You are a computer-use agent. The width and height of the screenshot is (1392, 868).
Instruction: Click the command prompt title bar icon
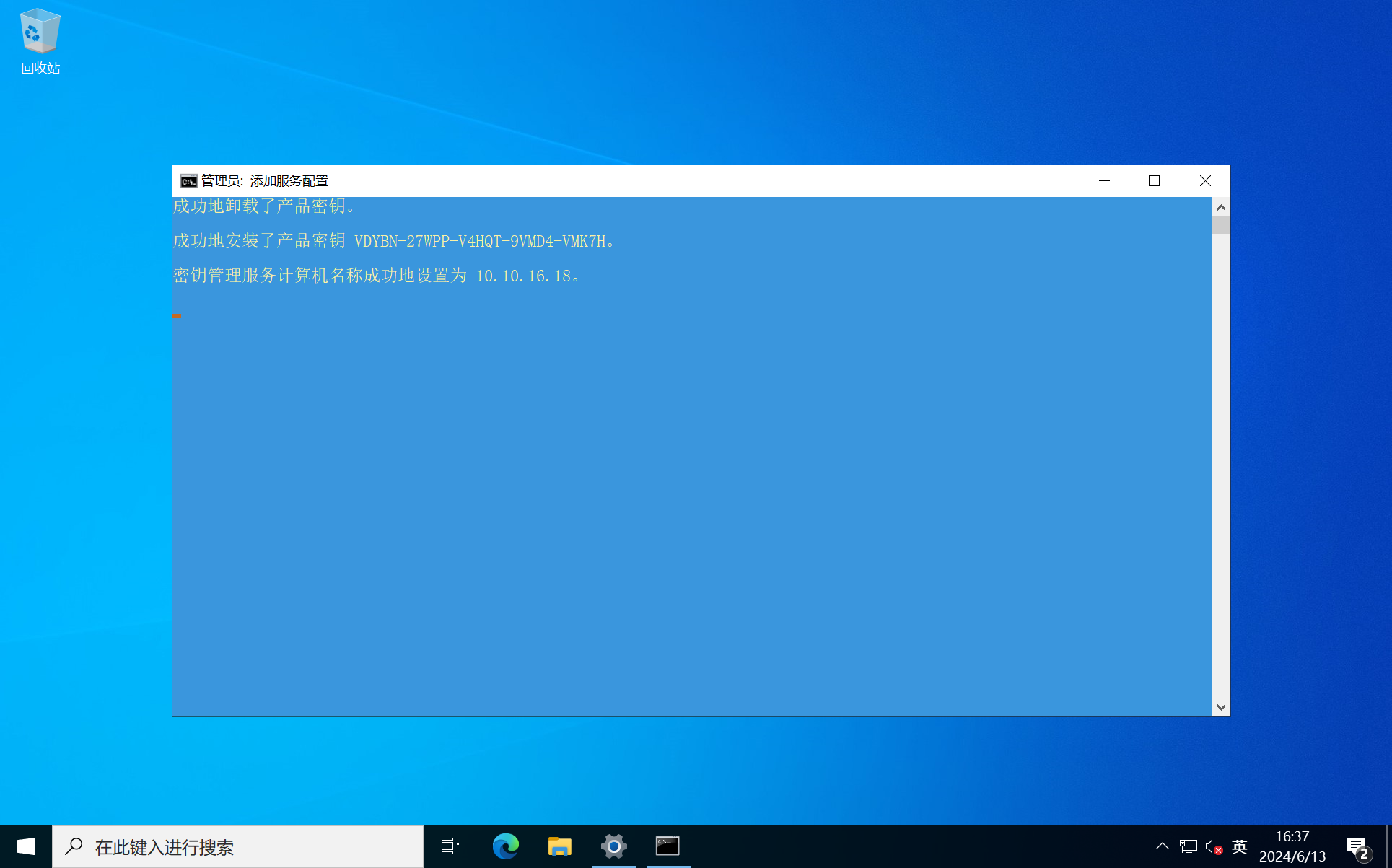pyautogui.click(x=188, y=181)
